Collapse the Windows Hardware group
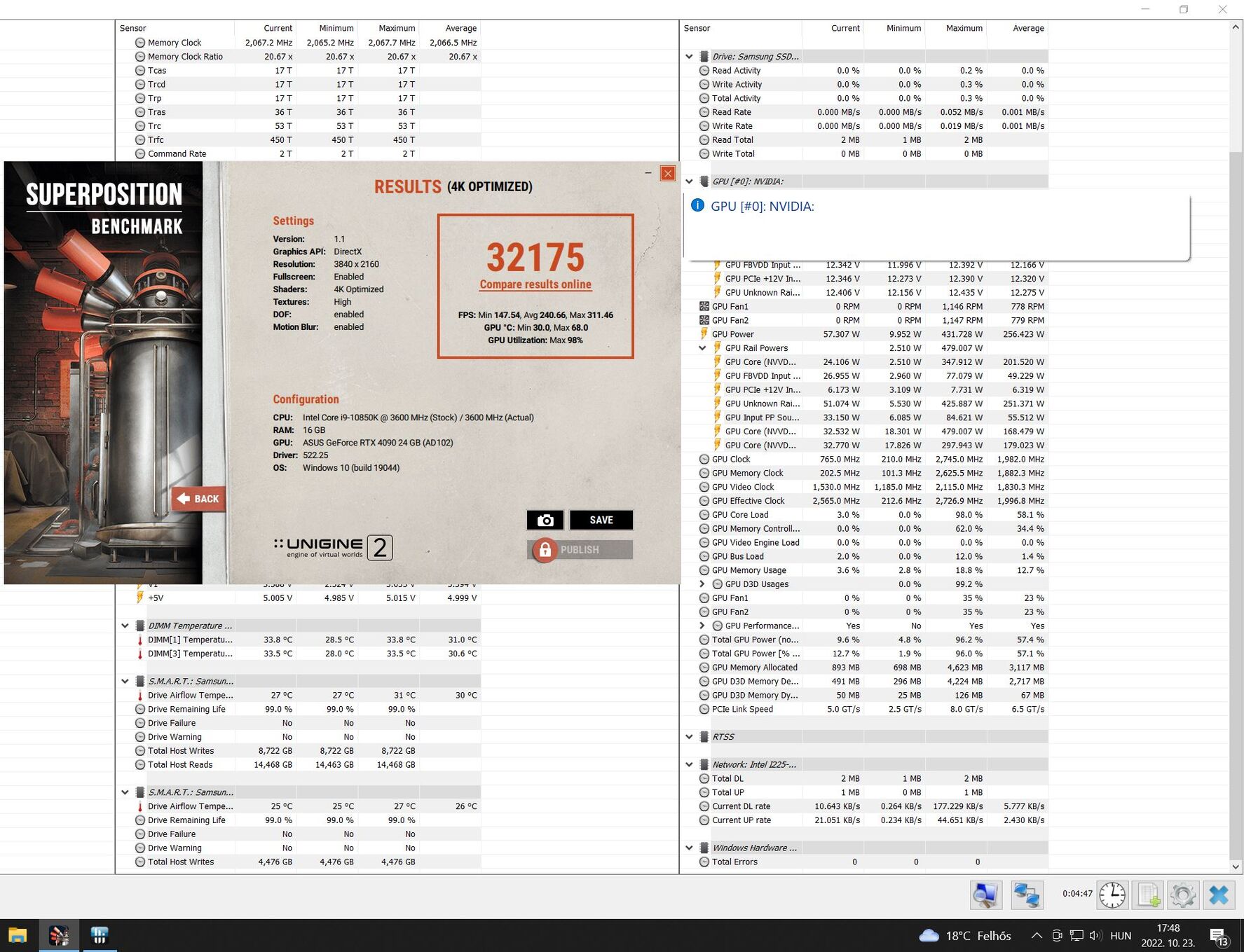The width and height of the screenshot is (1244, 952). (x=689, y=848)
